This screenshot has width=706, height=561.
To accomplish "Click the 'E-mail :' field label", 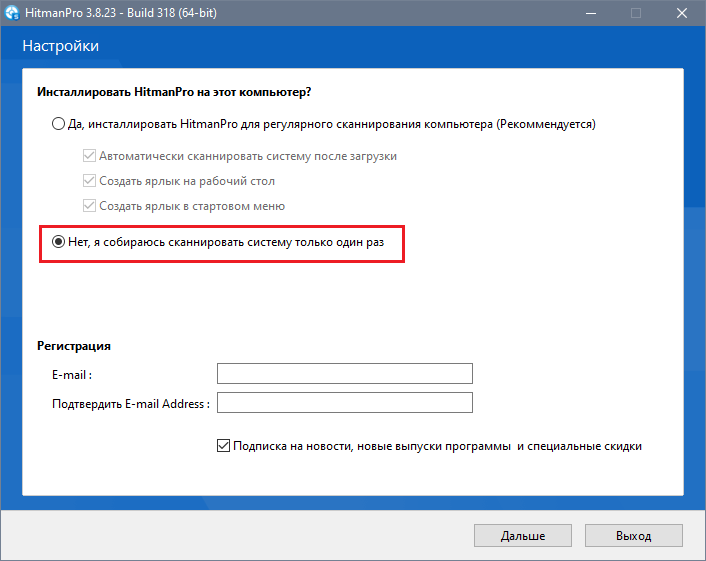I will pyautogui.click(x=72, y=375).
